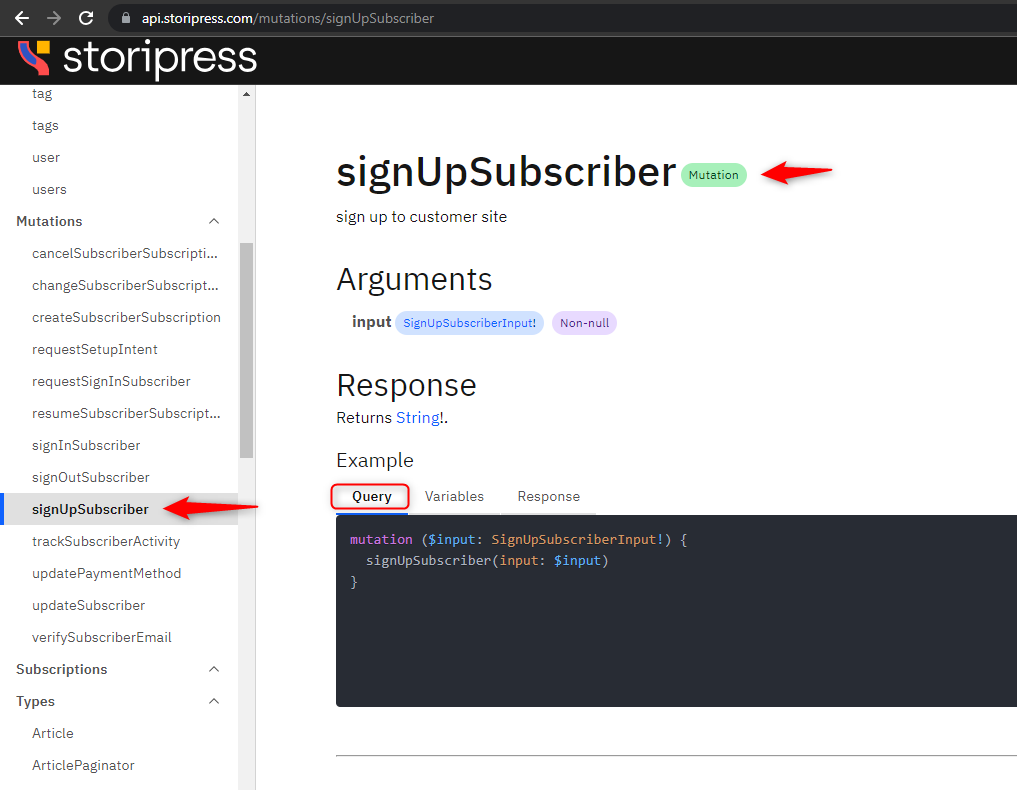Open the users query in sidebar
The height and width of the screenshot is (790, 1017).
tap(49, 189)
